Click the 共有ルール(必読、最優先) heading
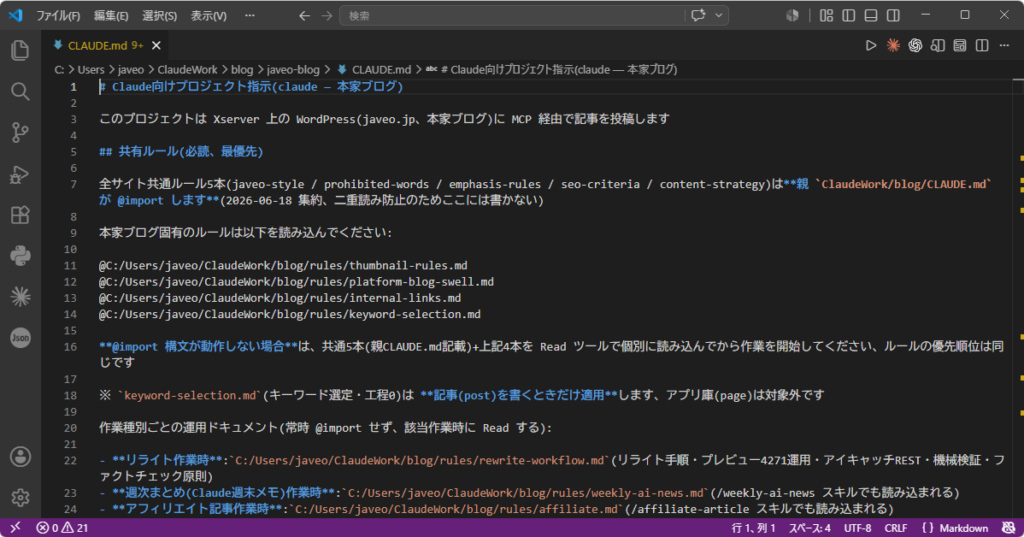1024x537 pixels. point(181,152)
